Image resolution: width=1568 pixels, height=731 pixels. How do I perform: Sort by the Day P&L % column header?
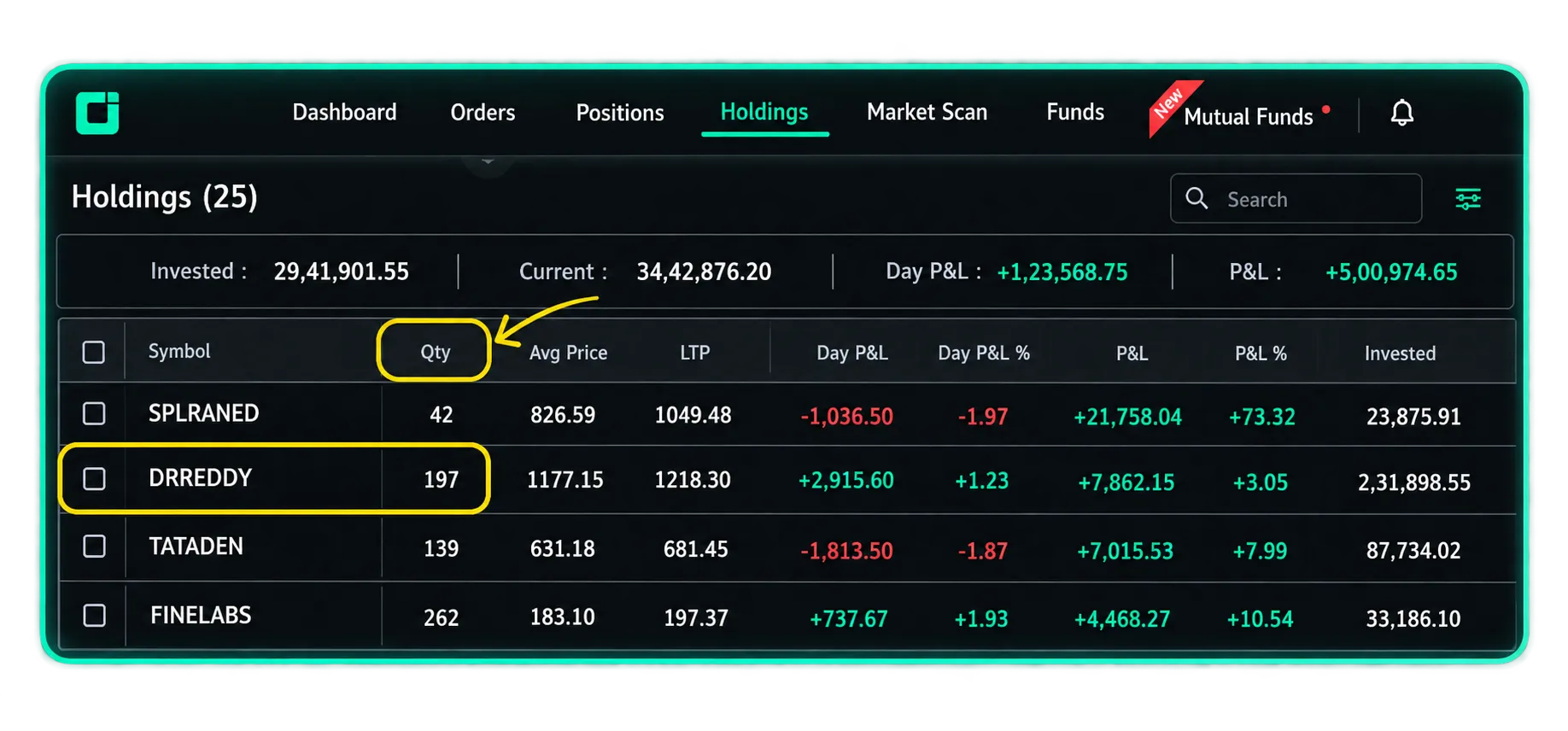984,353
